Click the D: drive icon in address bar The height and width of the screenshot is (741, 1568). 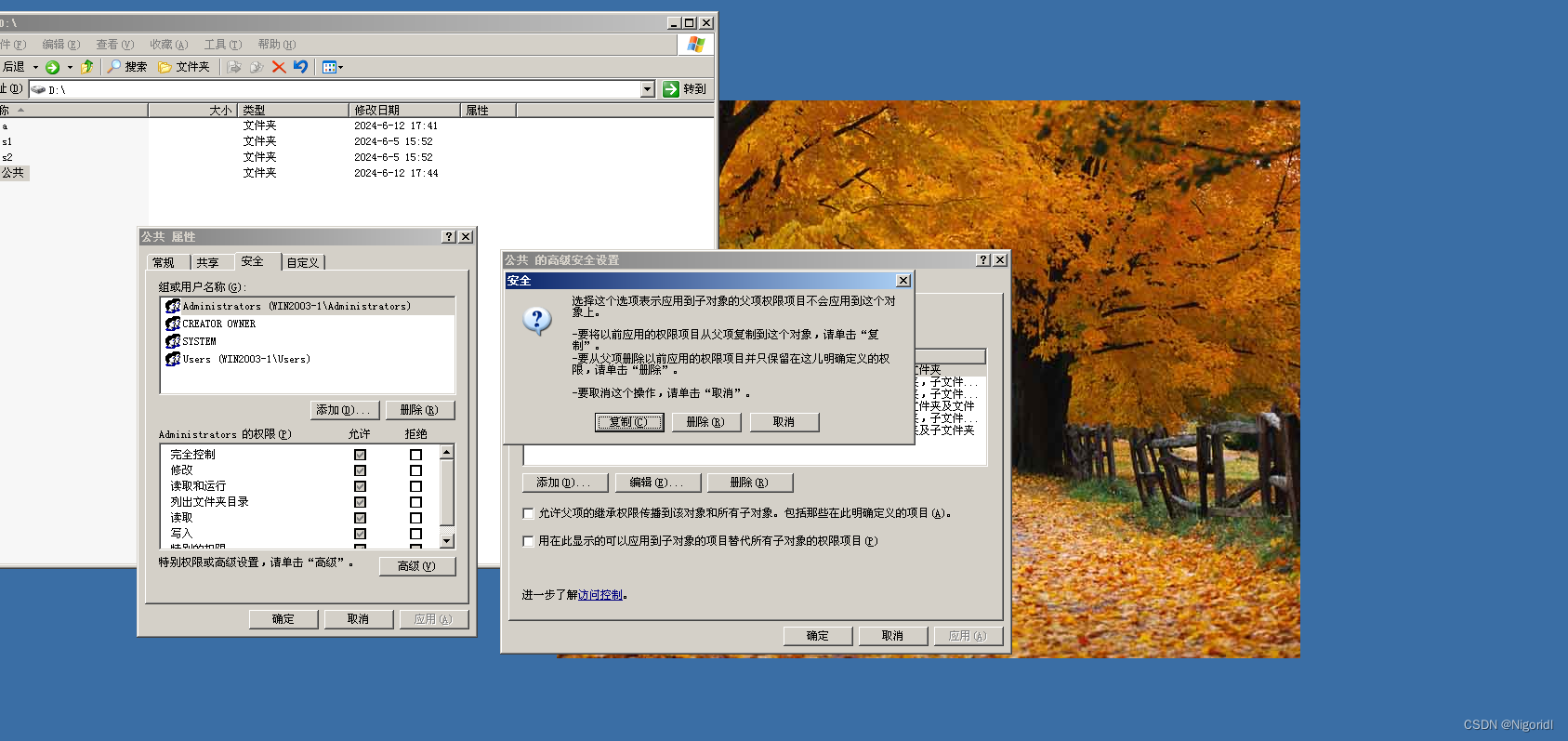[38, 89]
